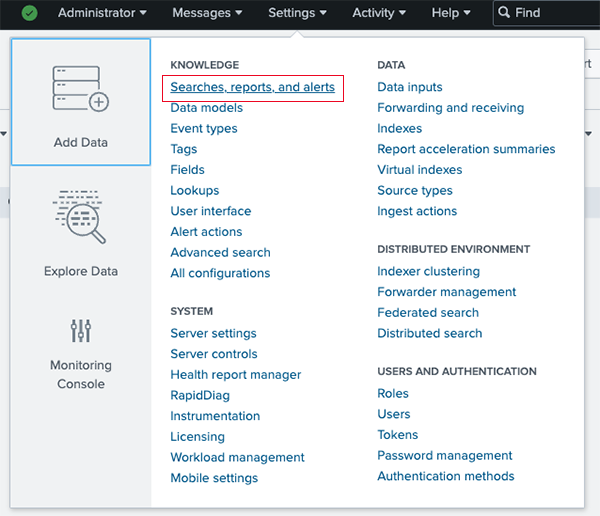This screenshot has width=600, height=516.
Task: Open the Roles page
Action: [x=393, y=393]
